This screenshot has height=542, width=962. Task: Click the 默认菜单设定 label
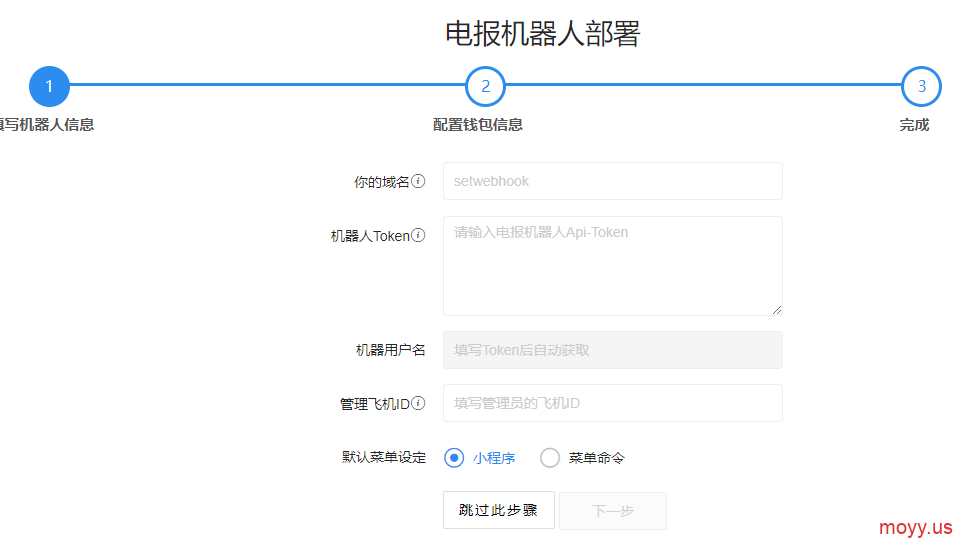pyautogui.click(x=383, y=457)
